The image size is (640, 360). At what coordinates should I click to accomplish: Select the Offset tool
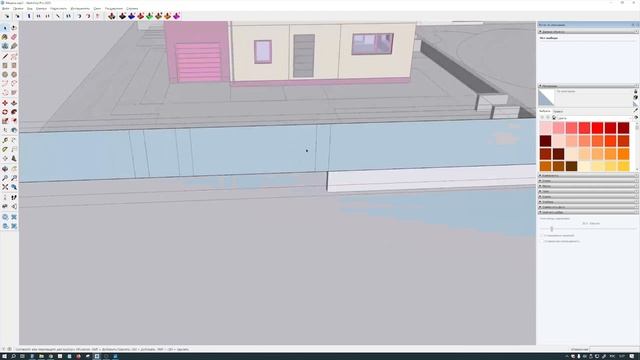pos(14,121)
